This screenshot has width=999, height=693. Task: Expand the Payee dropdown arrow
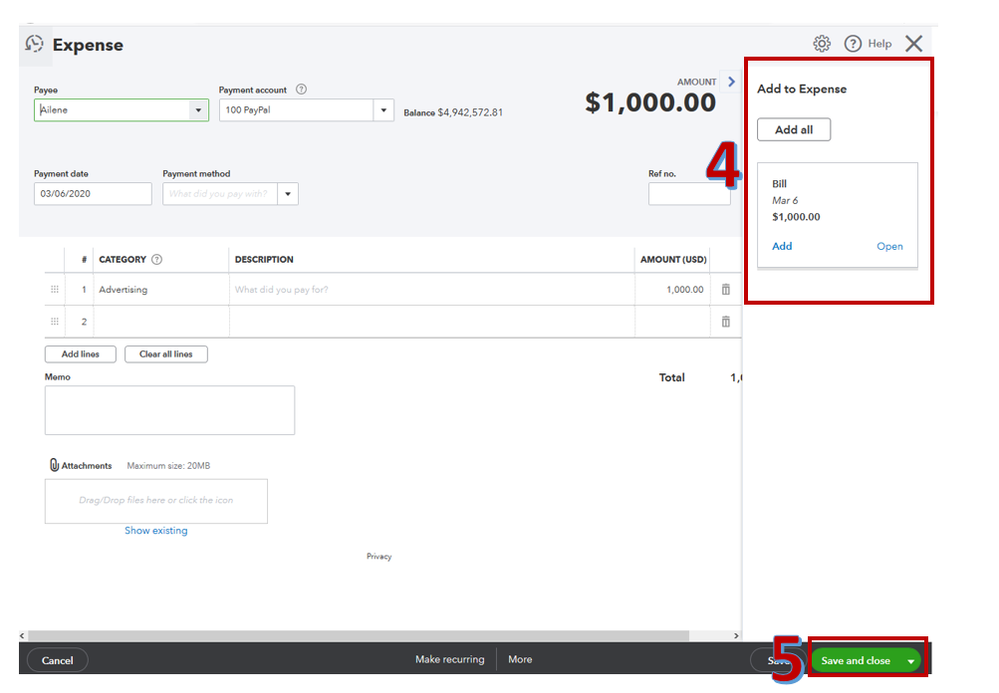click(x=198, y=110)
